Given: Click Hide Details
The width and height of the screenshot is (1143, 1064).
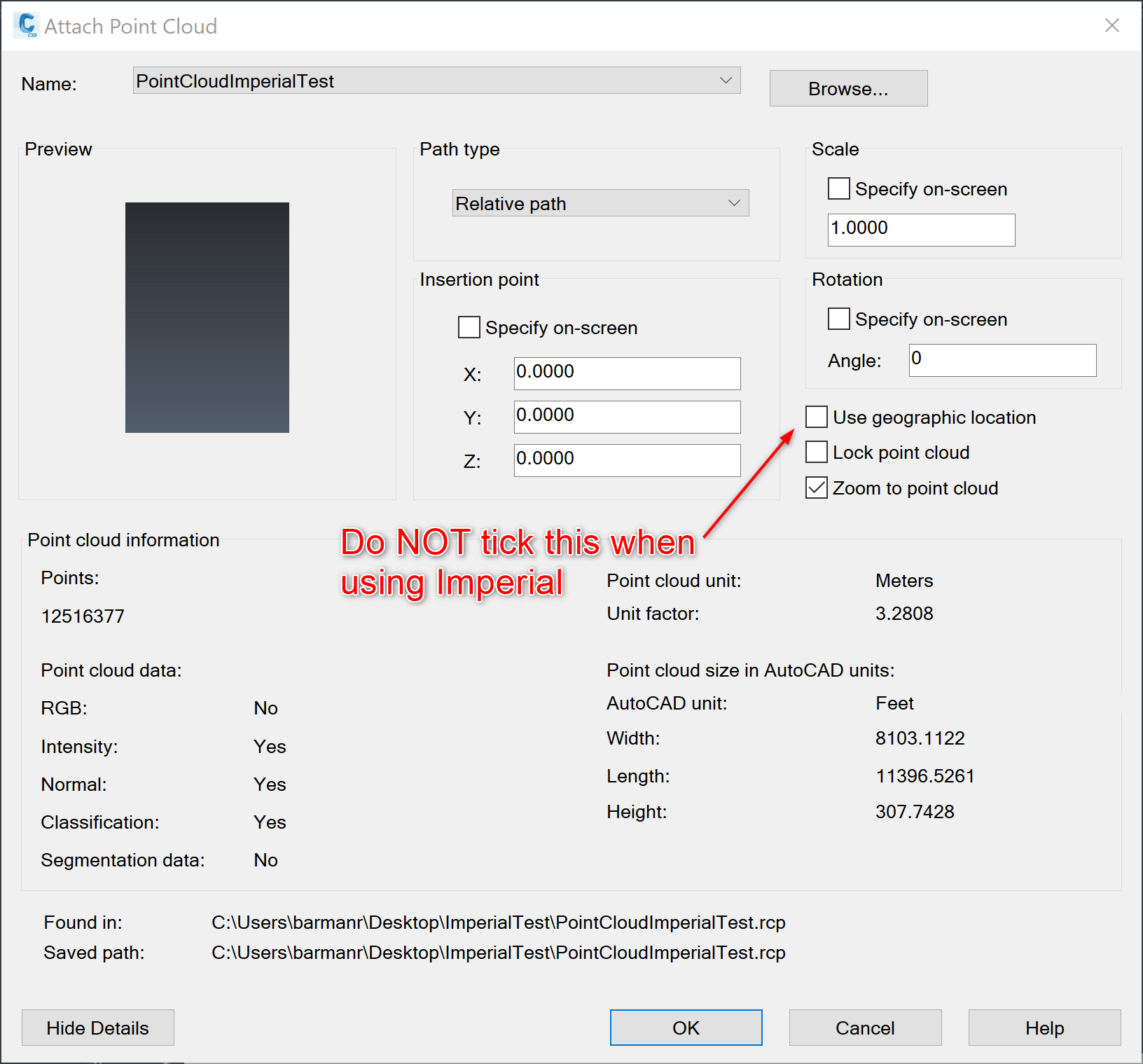Looking at the screenshot, I should pos(97,1028).
